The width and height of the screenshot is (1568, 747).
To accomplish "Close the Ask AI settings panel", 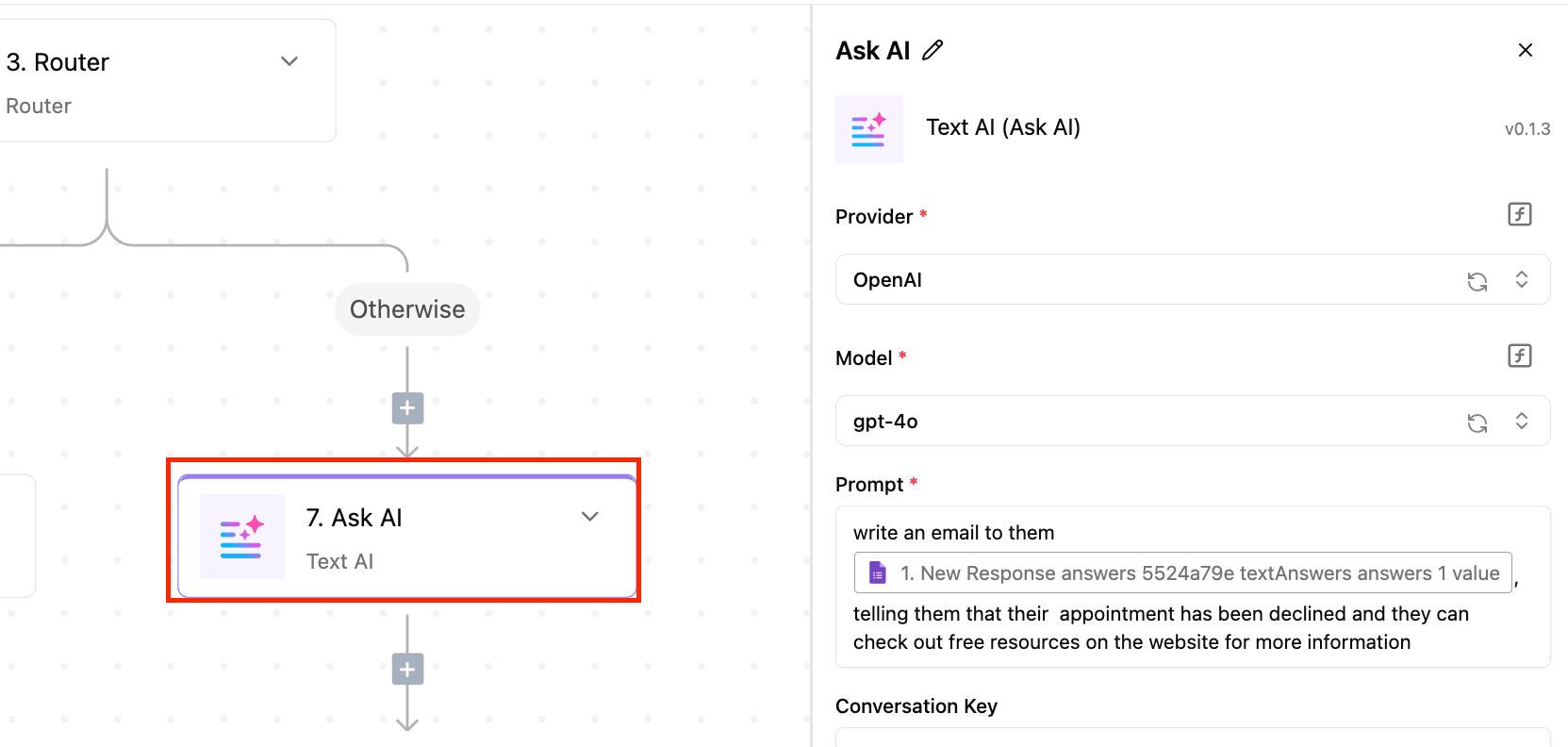I will (x=1525, y=51).
